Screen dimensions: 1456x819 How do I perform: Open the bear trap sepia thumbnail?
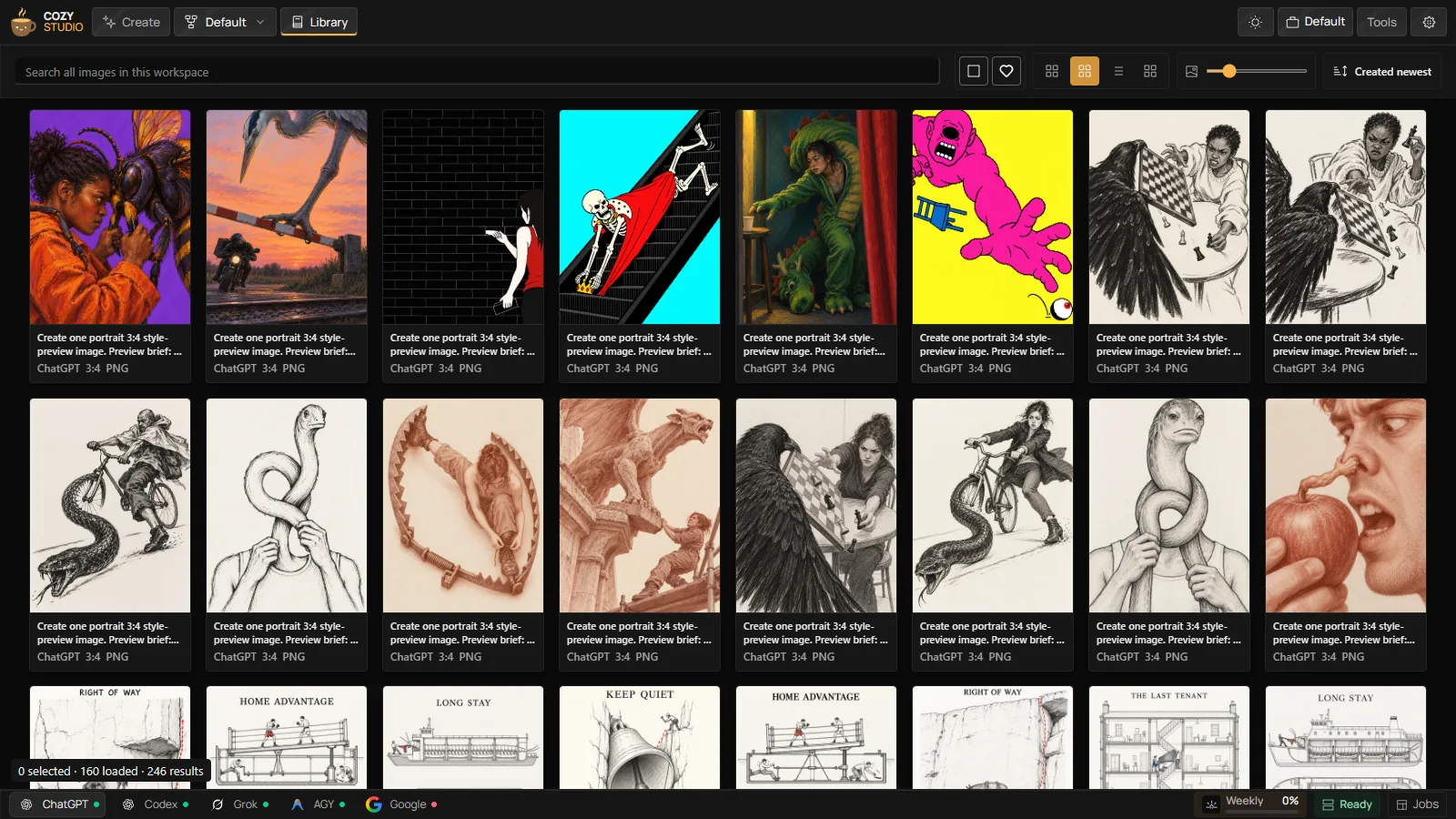click(463, 505)
